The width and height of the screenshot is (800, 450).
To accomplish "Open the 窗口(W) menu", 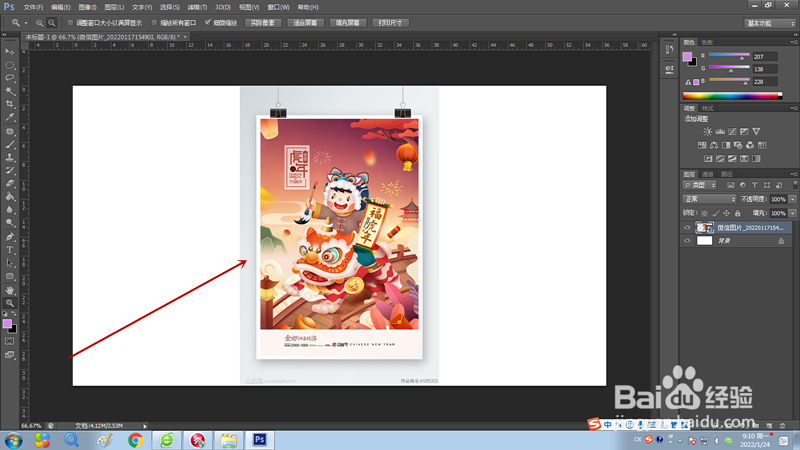I will click(x=279, y=7).
